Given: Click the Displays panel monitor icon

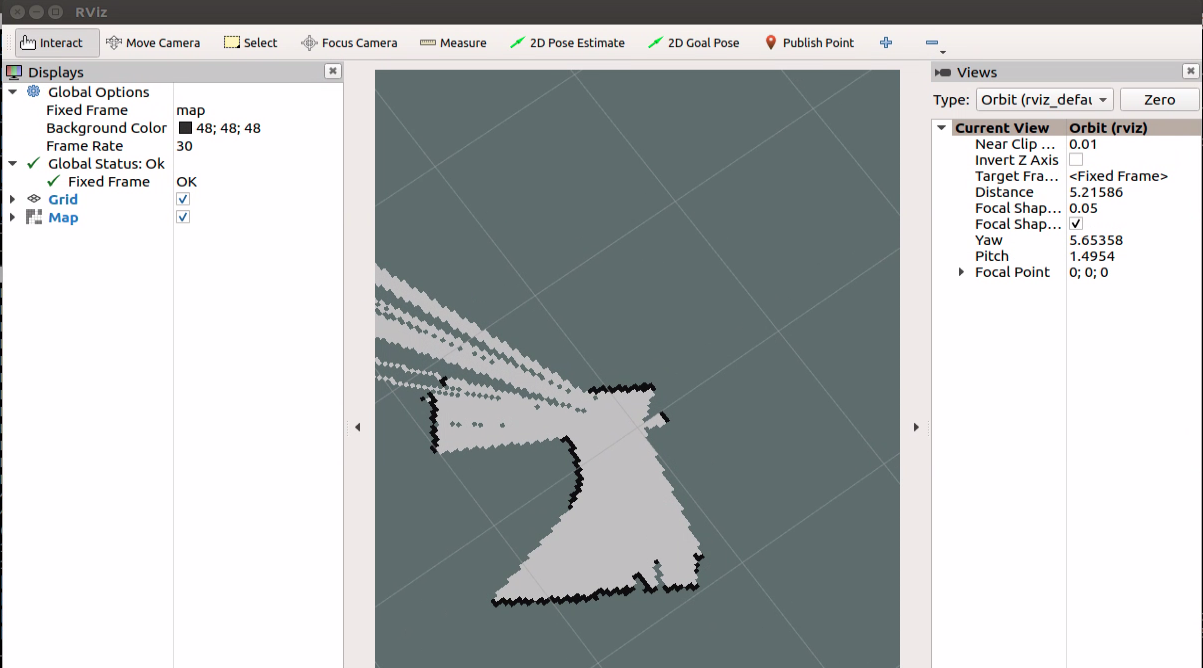Looking at the screenshot, I should click(x=14, y=72).
